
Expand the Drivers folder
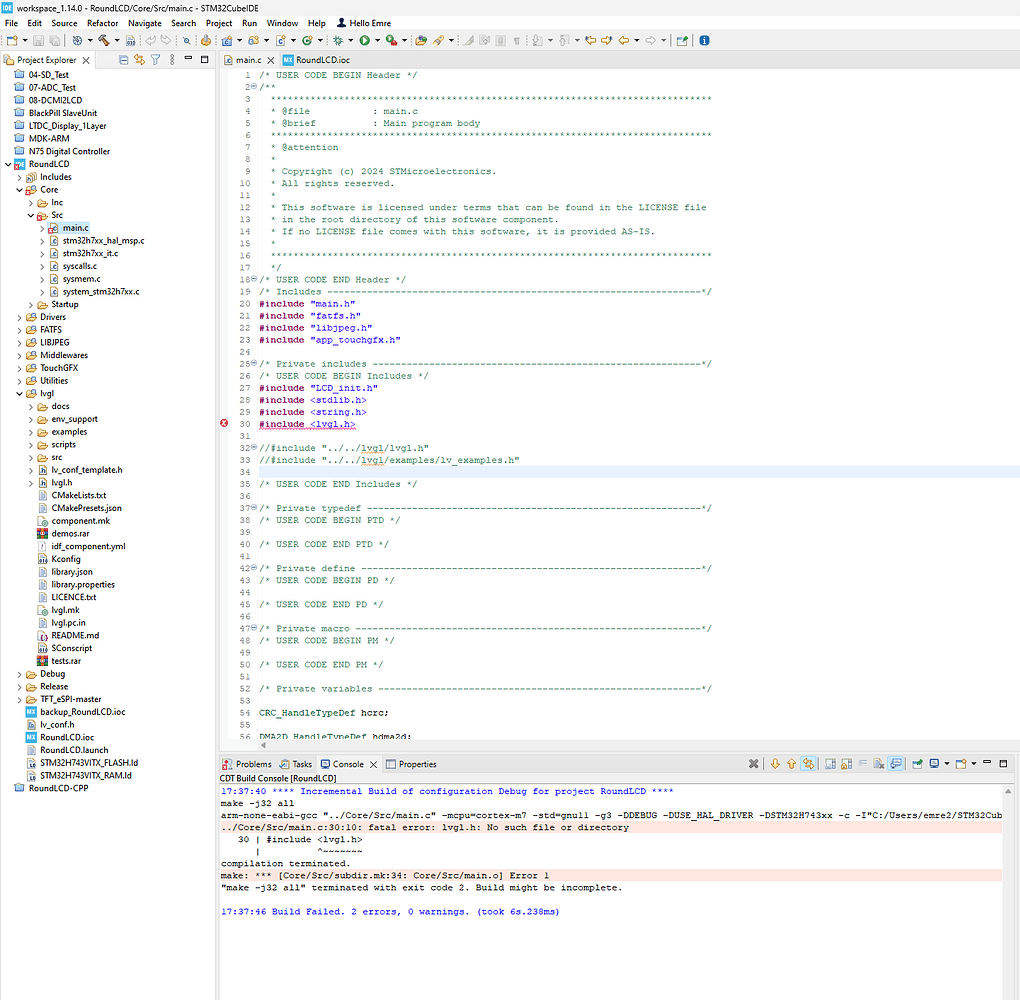pos(19,316)
